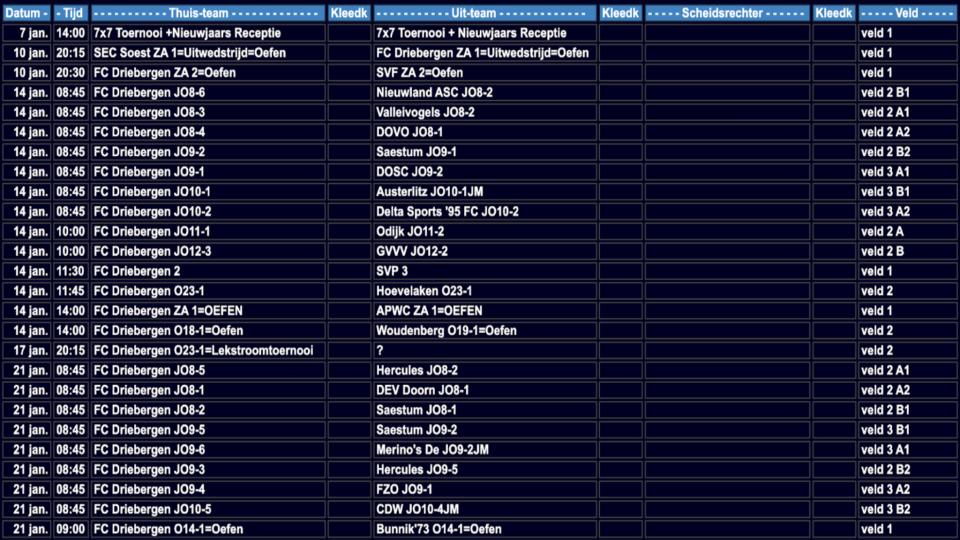
Task: Click the Veld column header
Action: point(906,13)
